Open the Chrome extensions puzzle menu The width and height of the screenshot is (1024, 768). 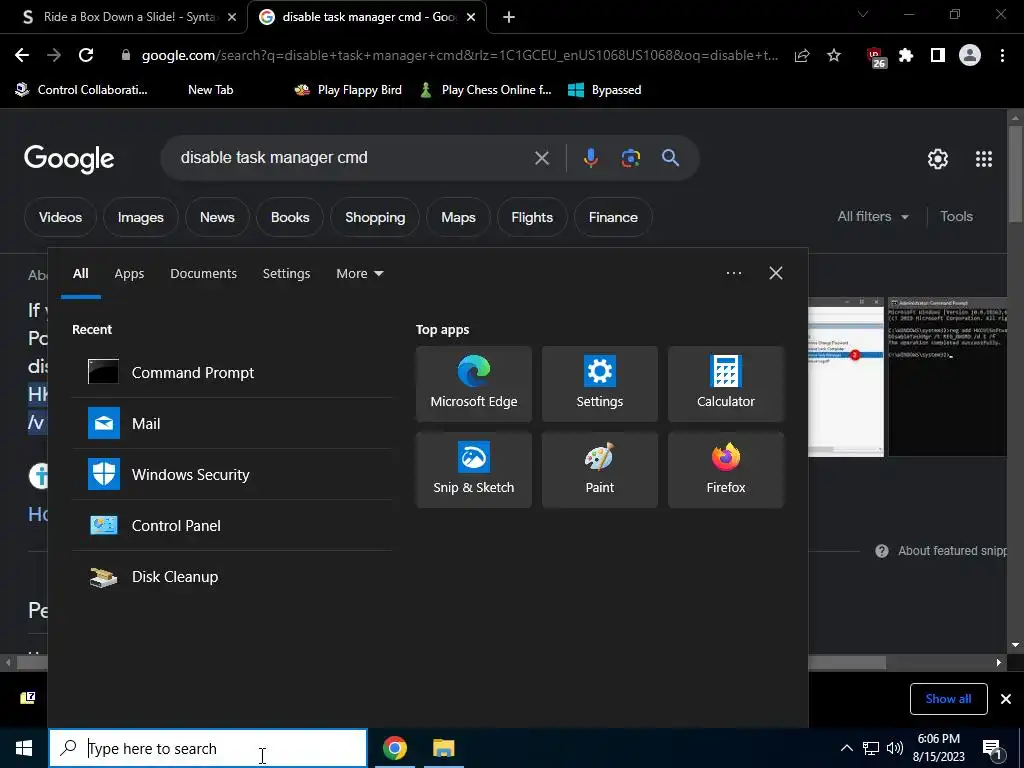pyautogui.click(x=906, y=56)
